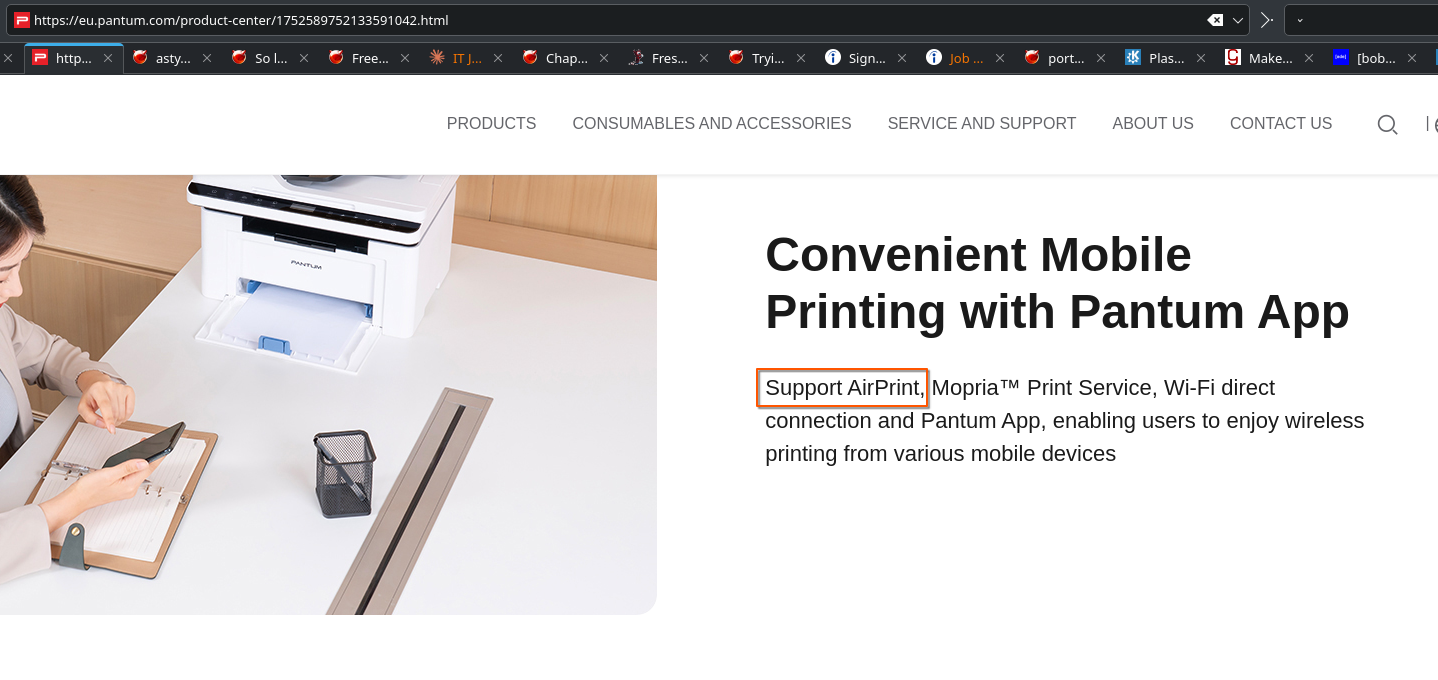Screen dimensions: 1438x680
Task: Click the highlighted "Support AirPrint," text
Action: (x=843, y=388)
